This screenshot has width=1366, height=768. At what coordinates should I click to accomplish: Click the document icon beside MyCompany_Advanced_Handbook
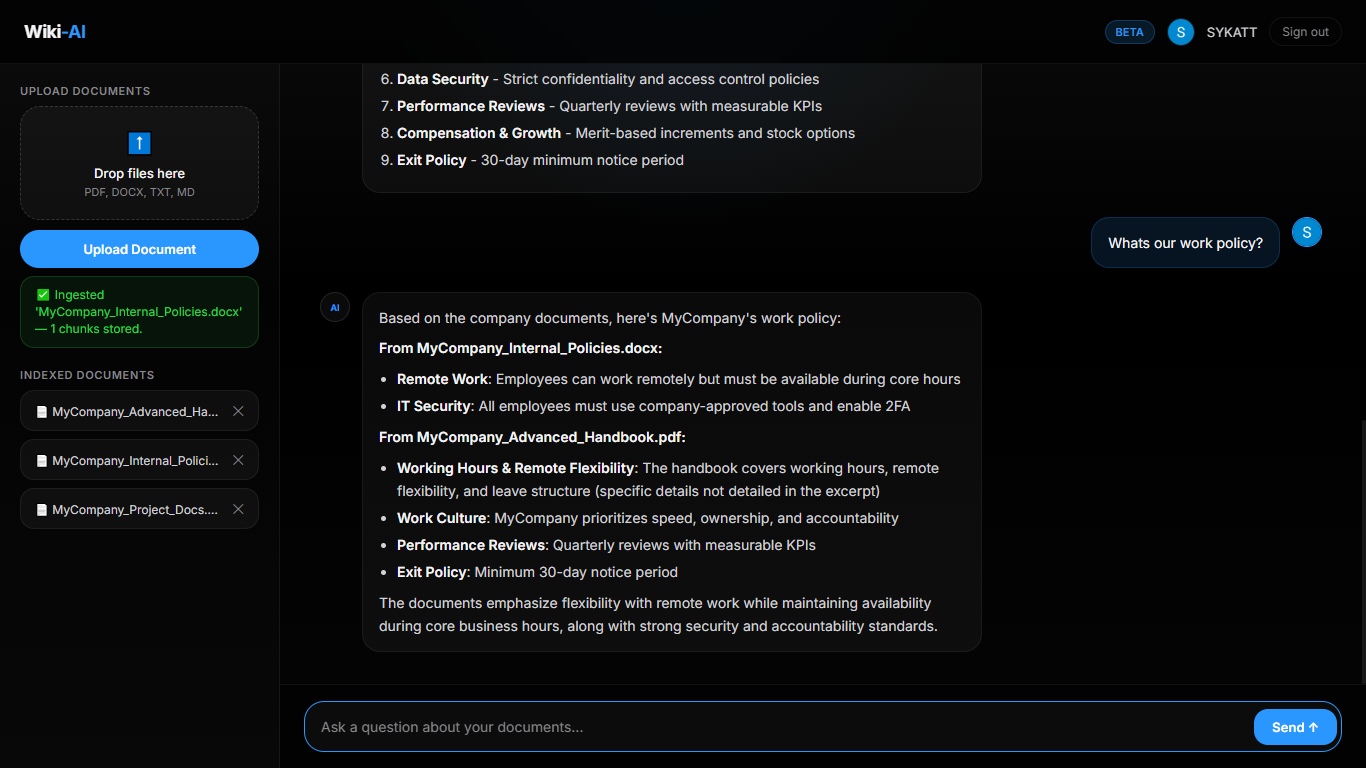[x=41, y=410]
